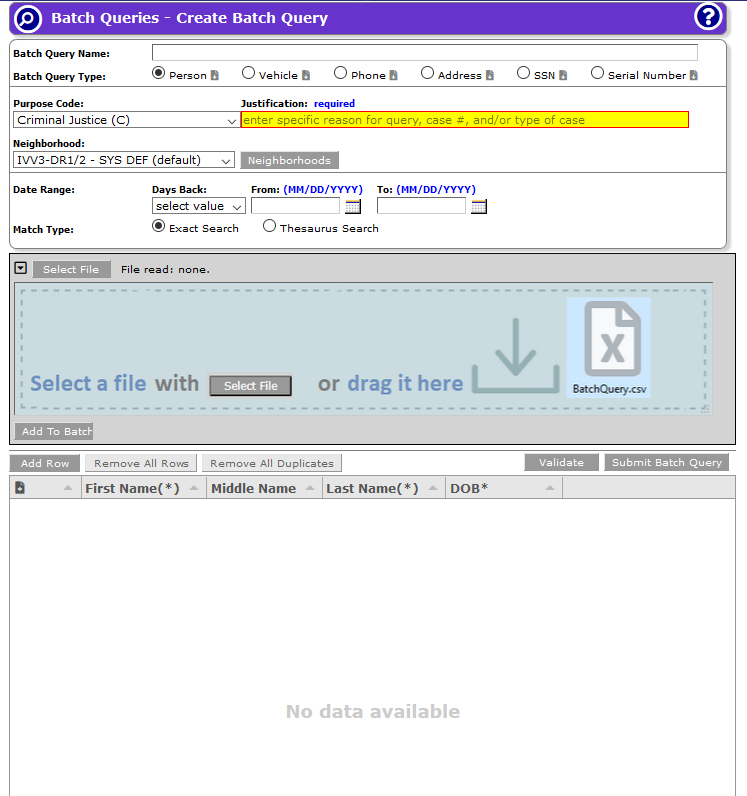Click Remove All Duplicates button
This screenshot has height=796, width=747.
272,463
